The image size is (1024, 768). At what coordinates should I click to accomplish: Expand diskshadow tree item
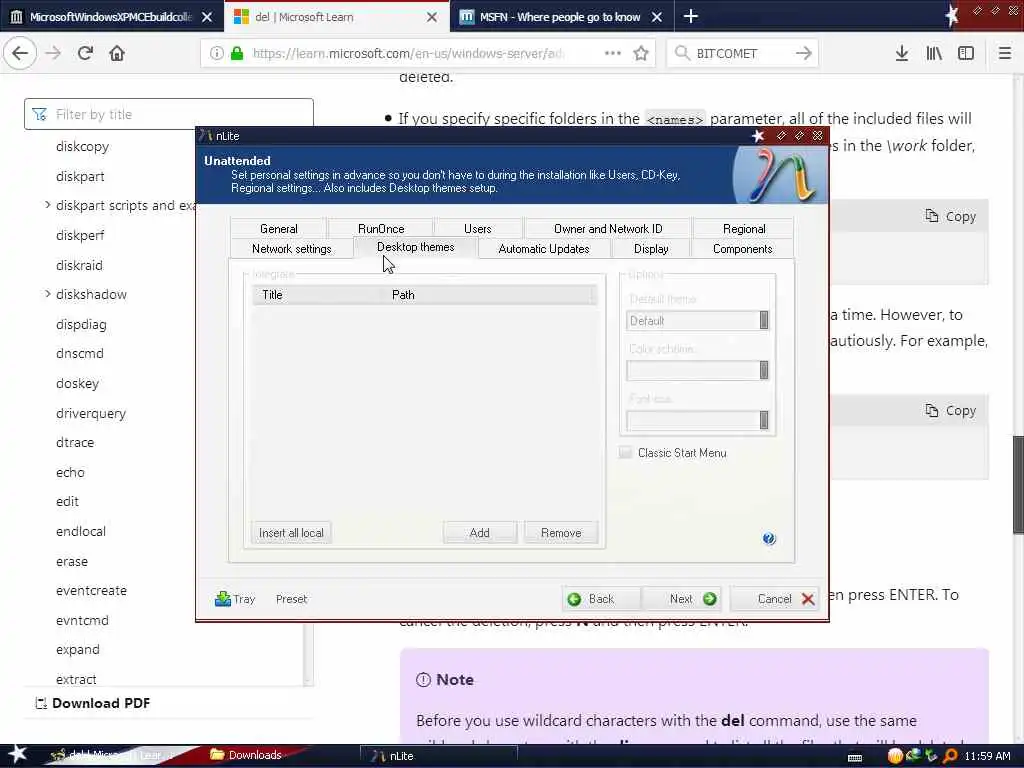pos(48,294)
